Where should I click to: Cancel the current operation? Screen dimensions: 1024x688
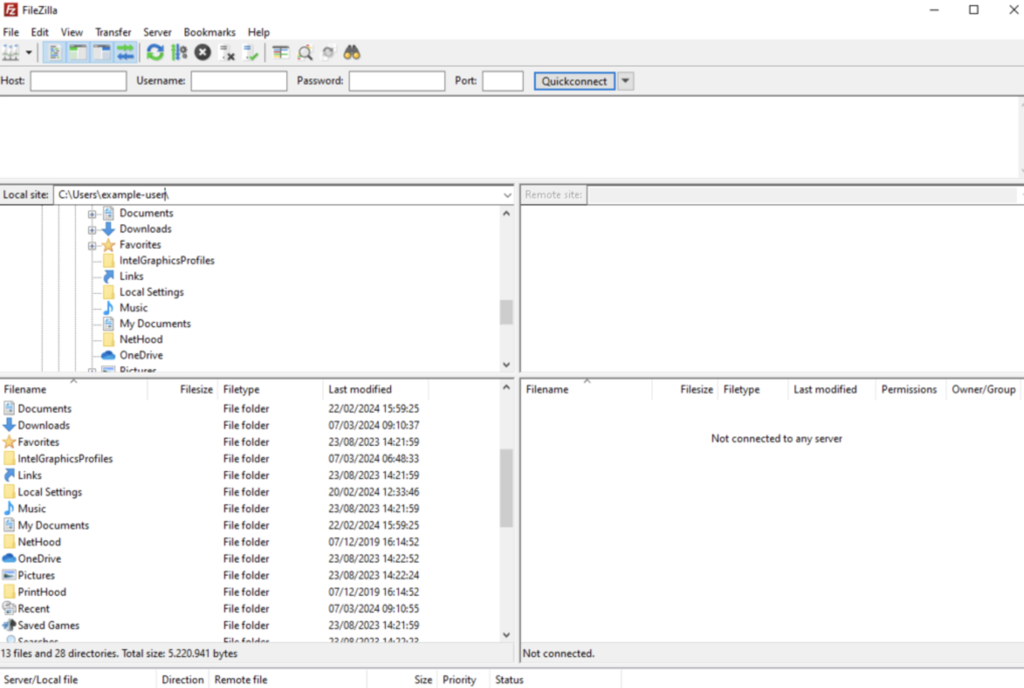click(202, 52)
